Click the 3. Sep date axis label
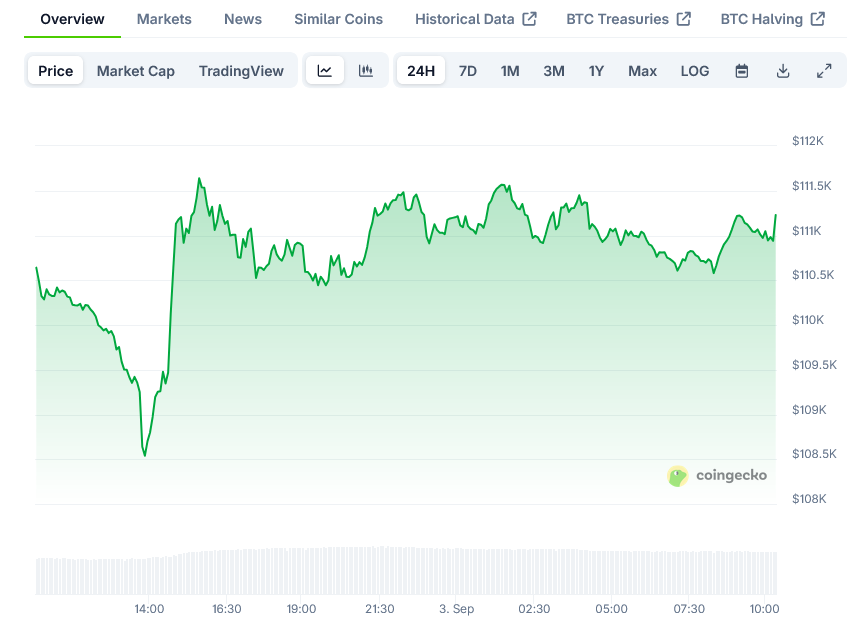 [456, 609]
